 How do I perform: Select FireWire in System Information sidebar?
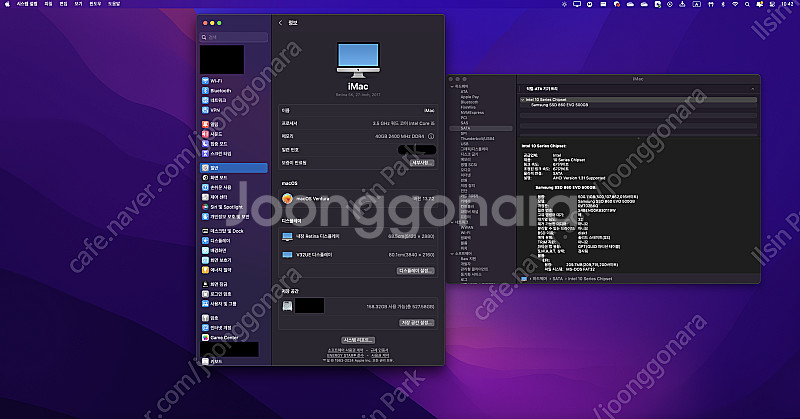click(x=468, y=107)
